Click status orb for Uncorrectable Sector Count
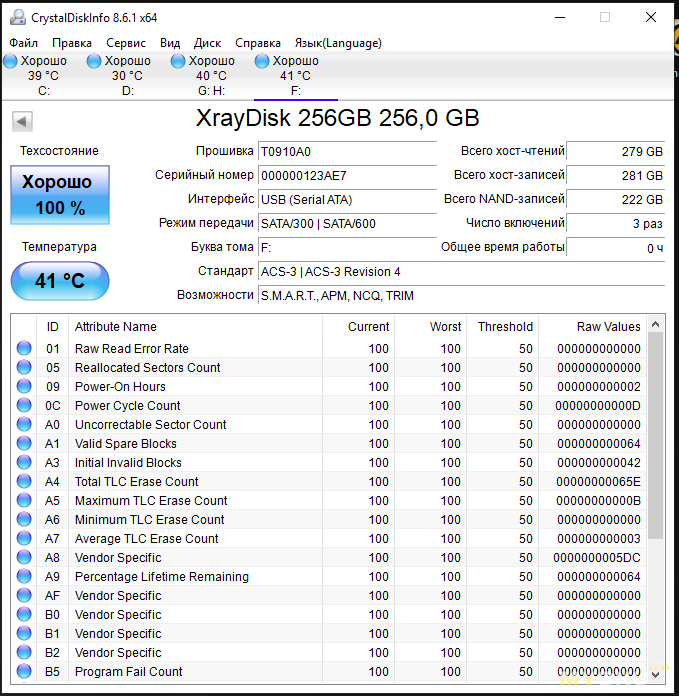Image resolution: width=679 pixels, height=696 pixels. click(x=24, y=424)
